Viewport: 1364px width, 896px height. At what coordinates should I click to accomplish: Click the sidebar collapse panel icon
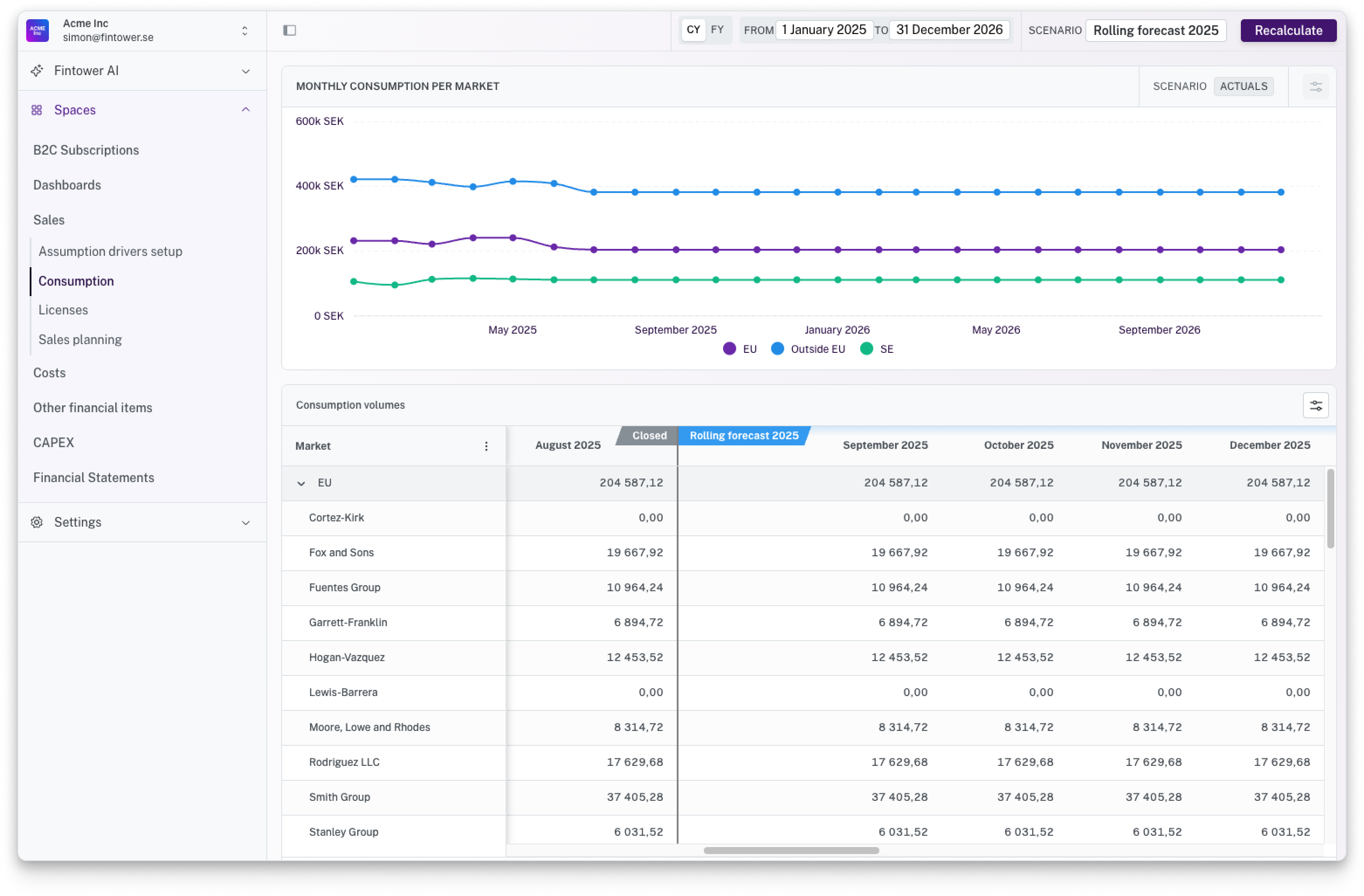(289, 30)
